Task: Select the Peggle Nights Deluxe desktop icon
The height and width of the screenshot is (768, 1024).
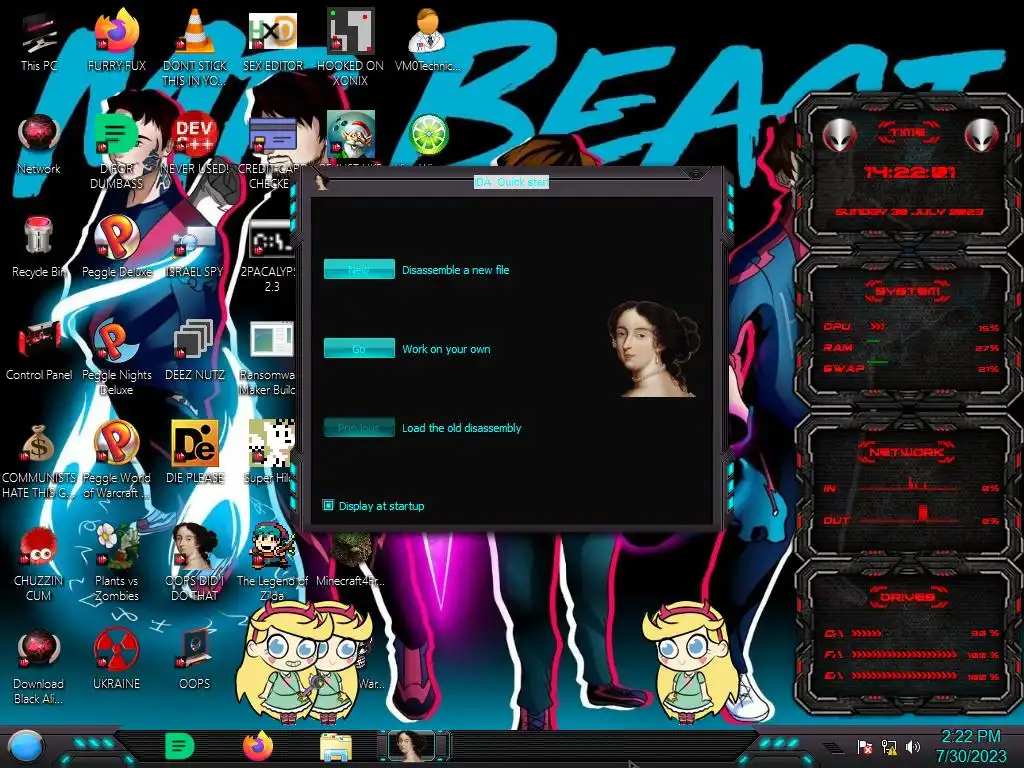Action: tap(117, 357)
